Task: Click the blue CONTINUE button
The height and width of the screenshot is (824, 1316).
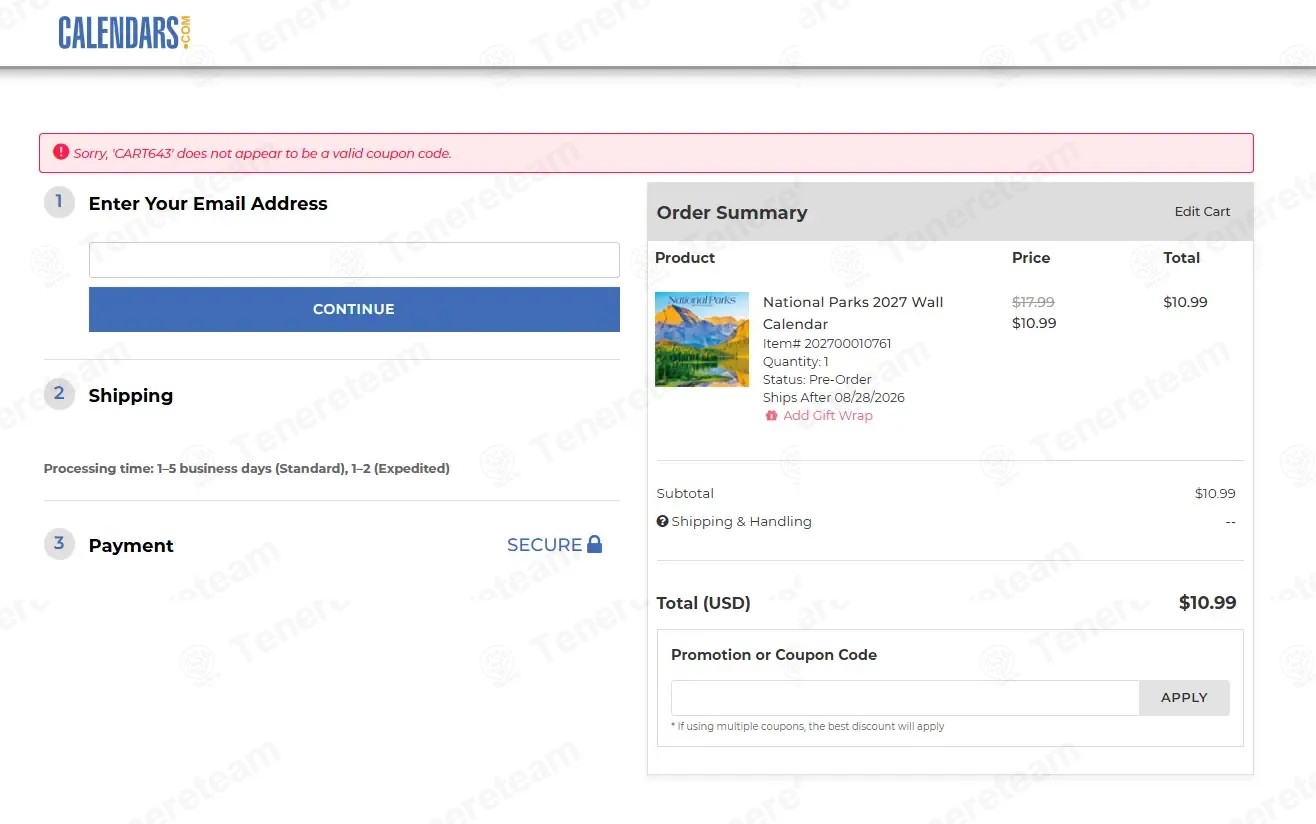Action: [x=354, y=309]
